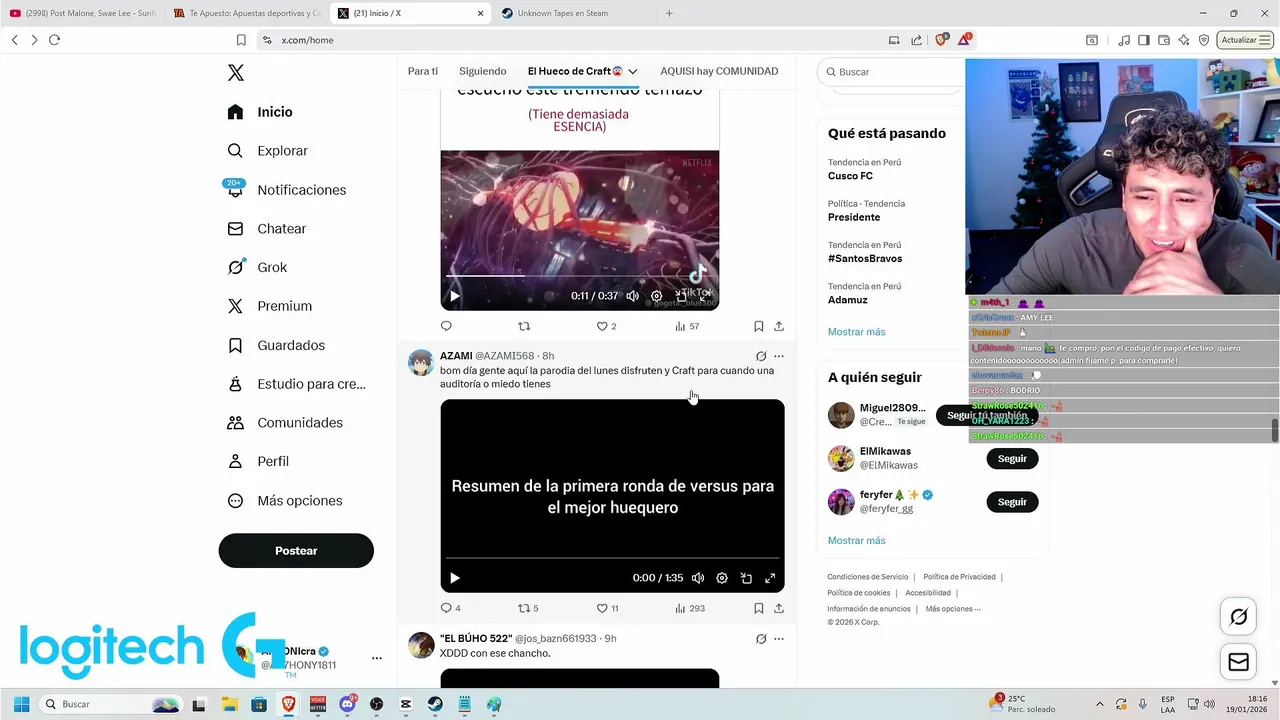
Task: Open Discord from Windows taskbar
Action: [348, 704]
